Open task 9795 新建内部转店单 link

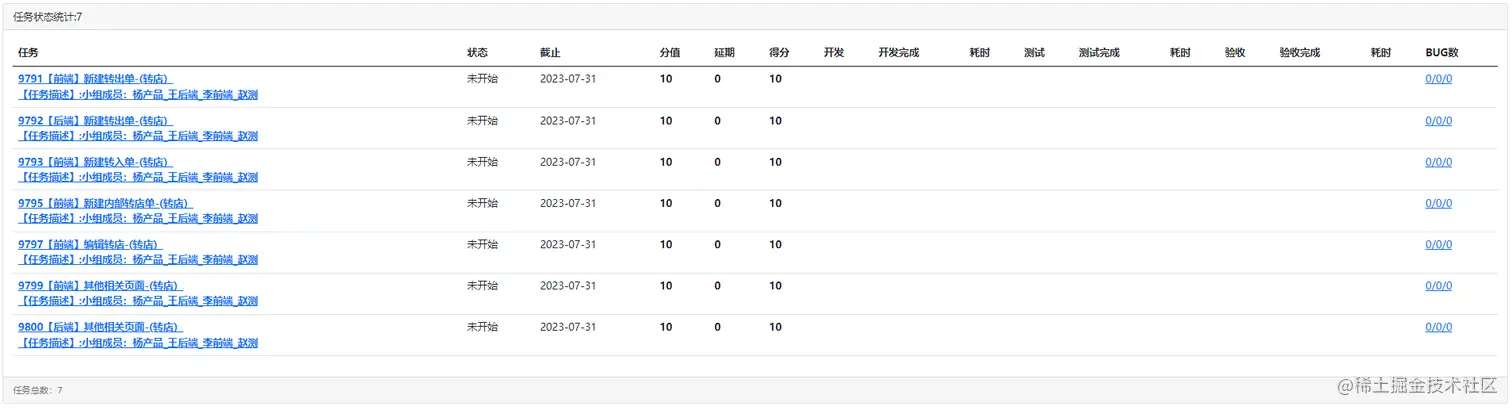105,203
